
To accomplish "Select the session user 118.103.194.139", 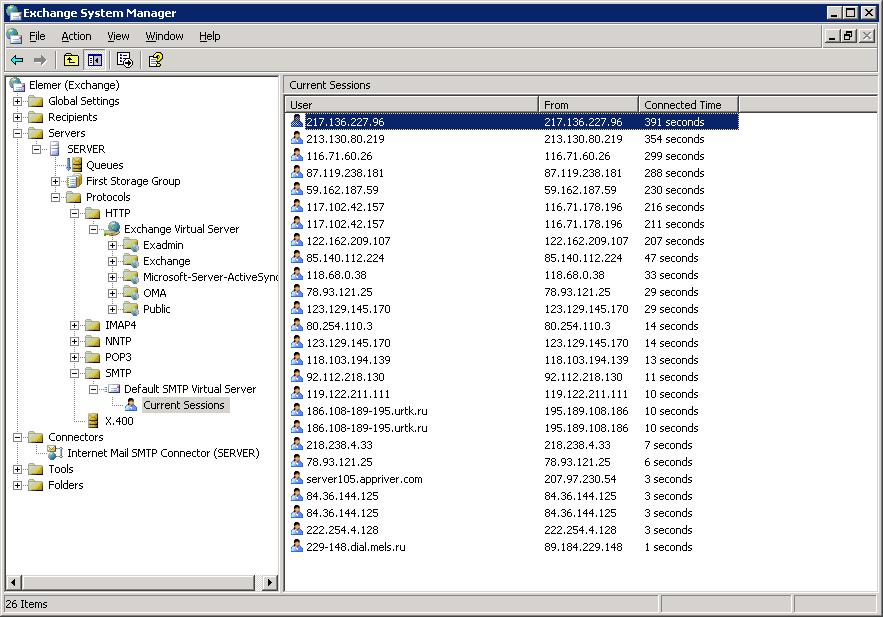I will 348,360.
